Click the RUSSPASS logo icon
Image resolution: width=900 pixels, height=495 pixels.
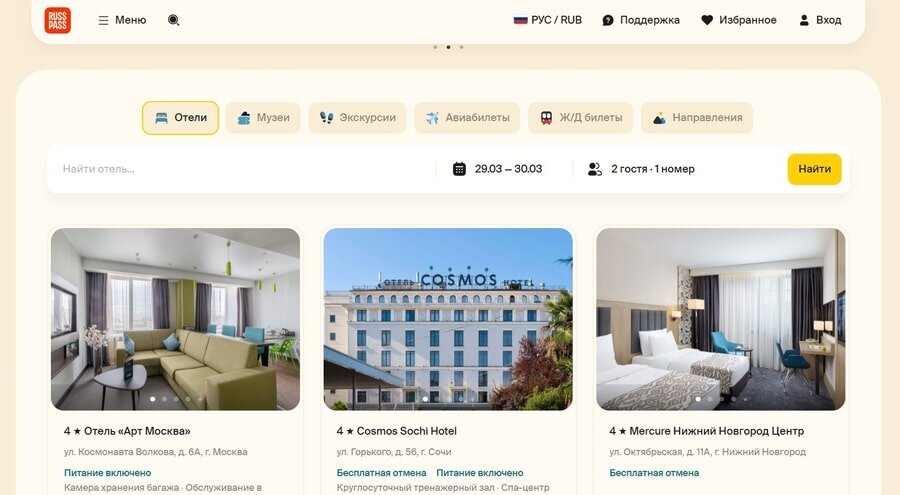pos(57,20)
